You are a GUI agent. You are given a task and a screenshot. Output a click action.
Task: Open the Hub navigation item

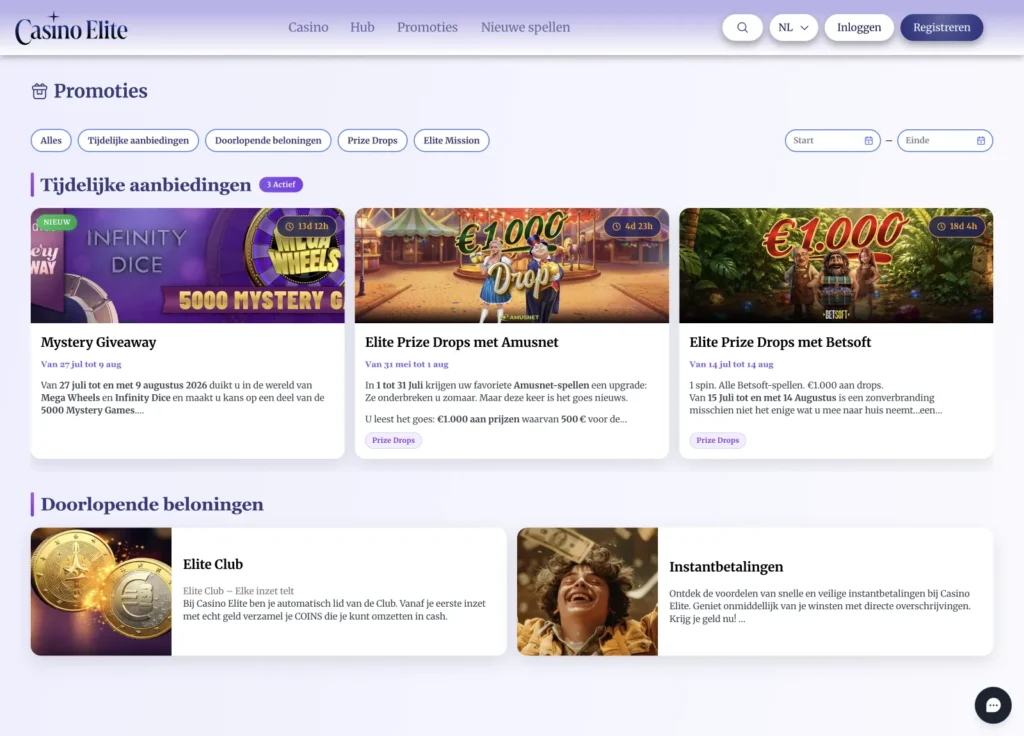coord(362,27)
